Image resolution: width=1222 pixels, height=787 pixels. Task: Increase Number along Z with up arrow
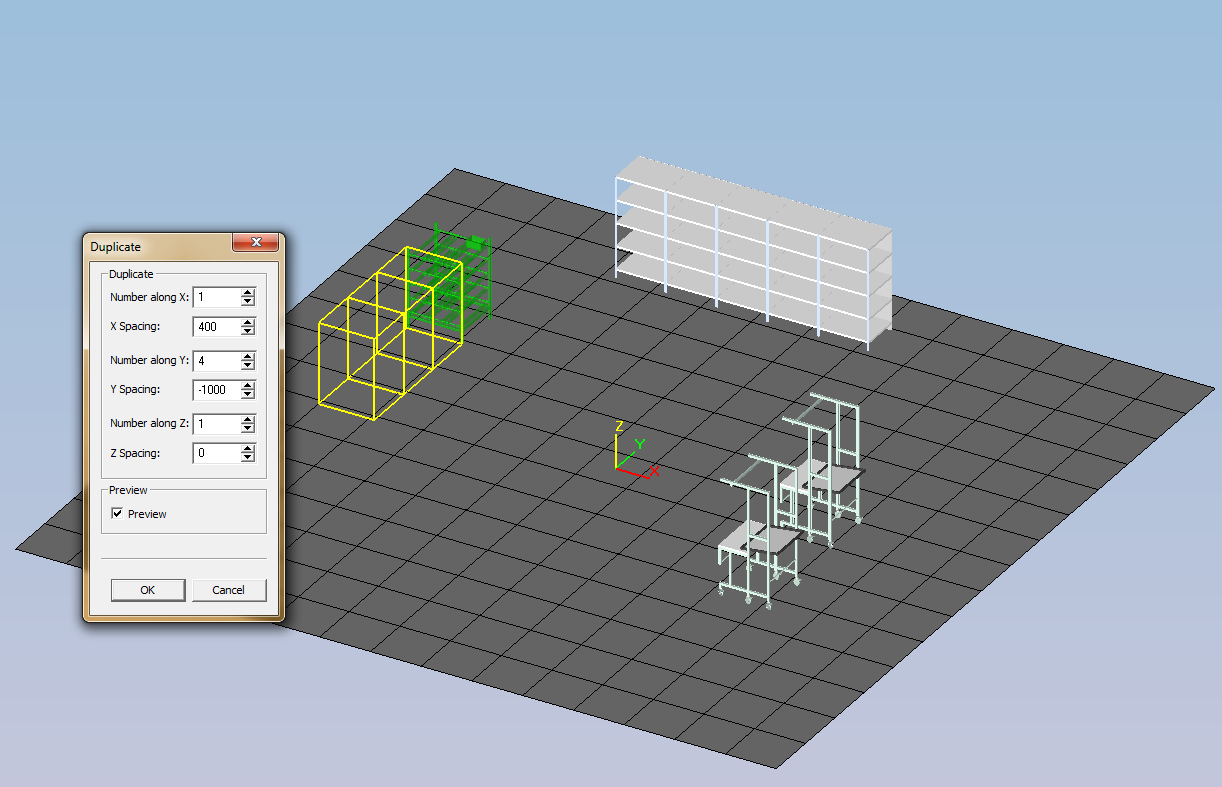(x=248, y=420)
